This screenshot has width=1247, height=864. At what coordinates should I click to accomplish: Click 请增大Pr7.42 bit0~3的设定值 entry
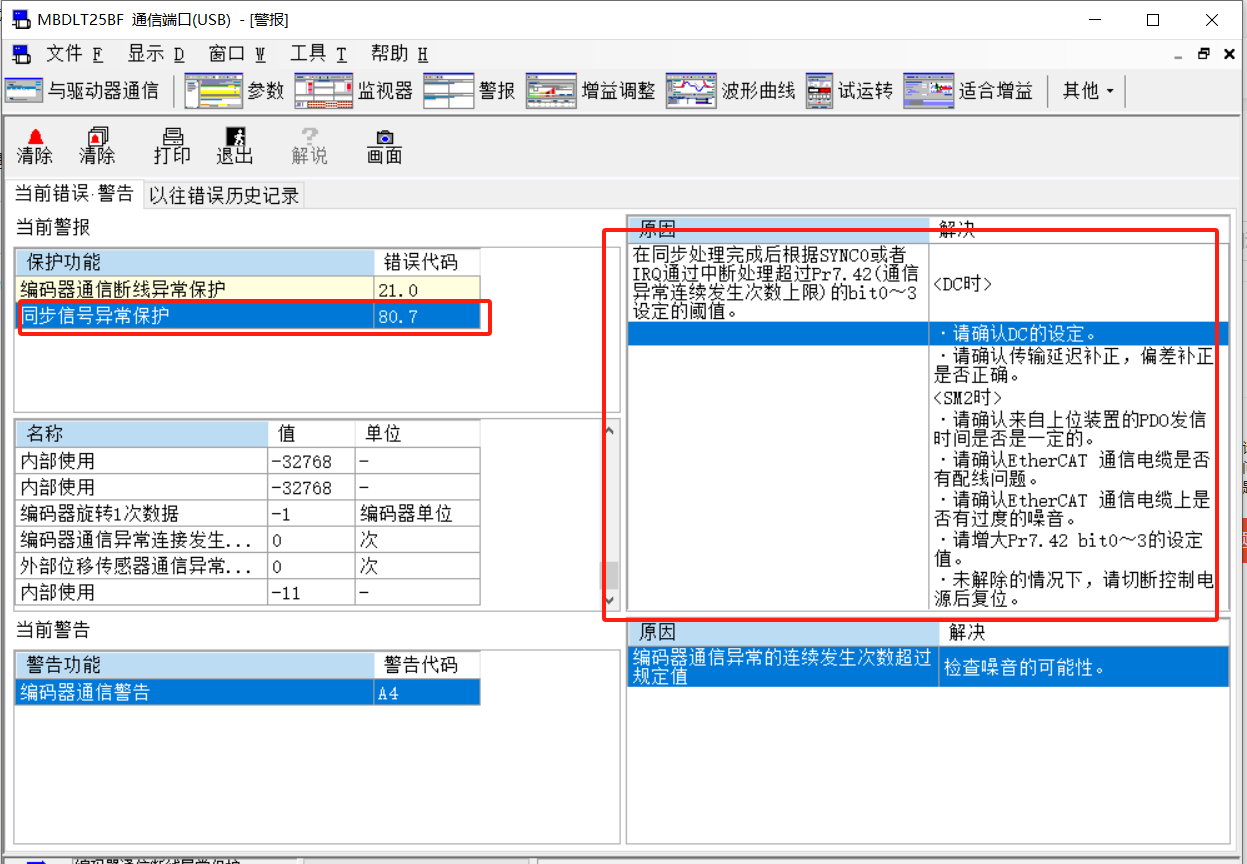coord(1071,551)
